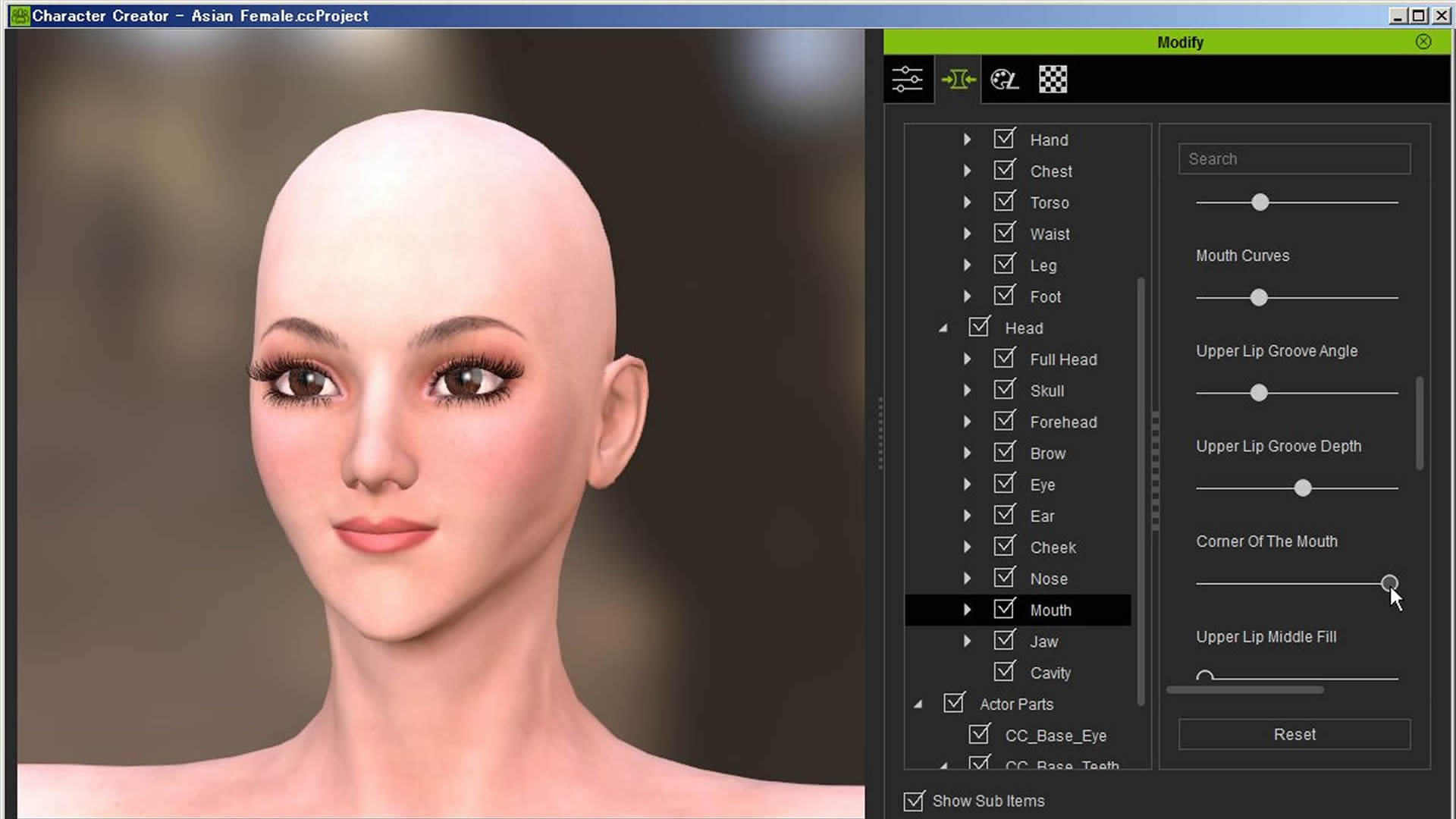
Task: Toggle the Skull checkbox
Action: point(1004,390)
